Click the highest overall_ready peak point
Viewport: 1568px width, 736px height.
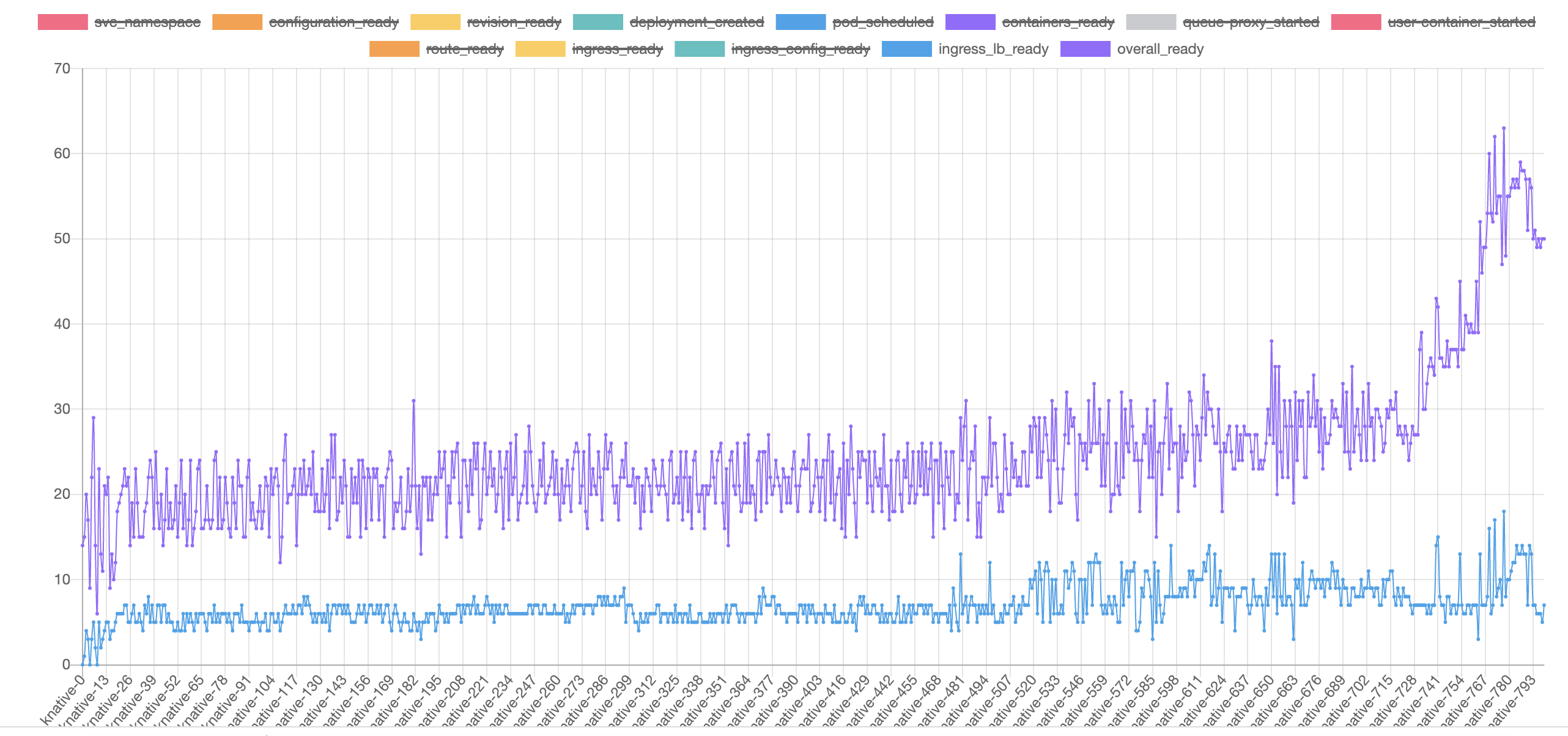(1503, 128)
